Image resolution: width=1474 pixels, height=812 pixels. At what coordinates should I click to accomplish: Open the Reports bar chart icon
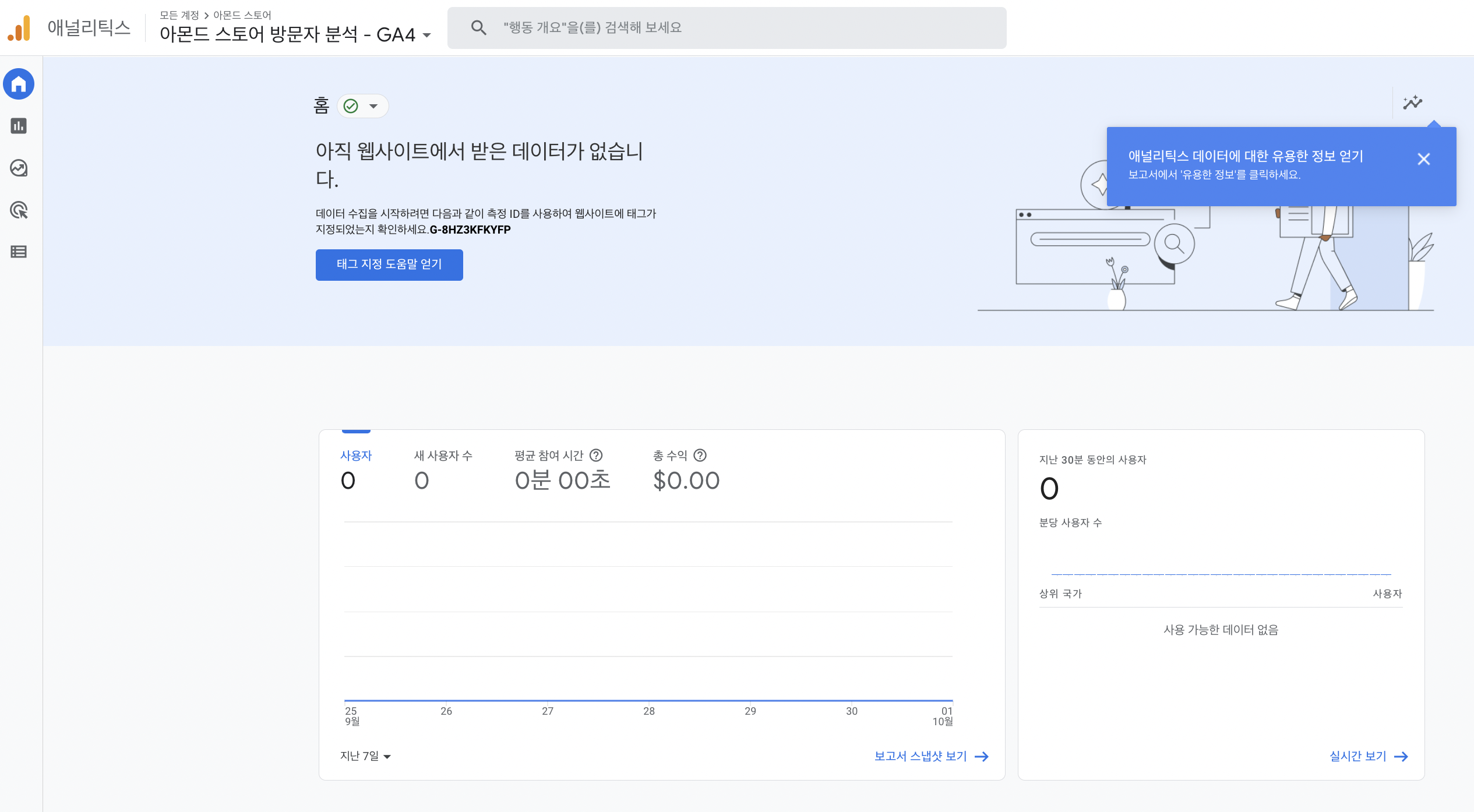click(x=19, y=126)
